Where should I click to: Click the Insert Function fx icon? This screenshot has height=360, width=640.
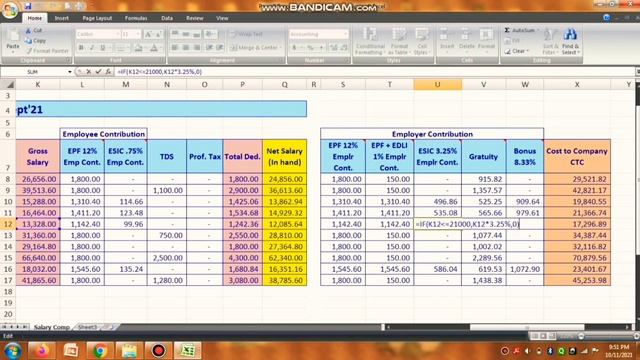(108, 72)
